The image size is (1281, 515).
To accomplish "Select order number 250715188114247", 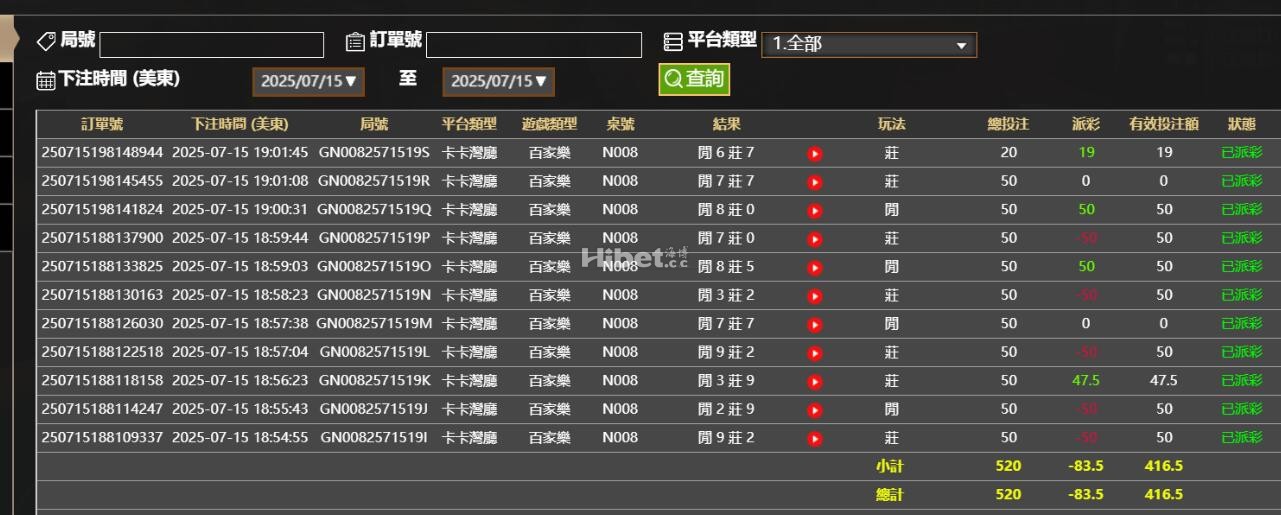I will (x=102, y=409).
